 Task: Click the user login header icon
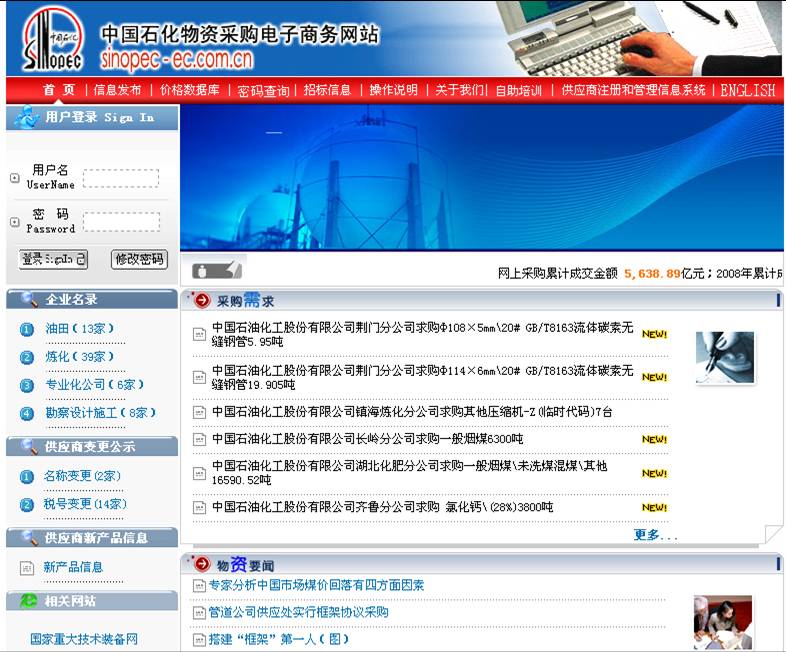click(27, 117)
